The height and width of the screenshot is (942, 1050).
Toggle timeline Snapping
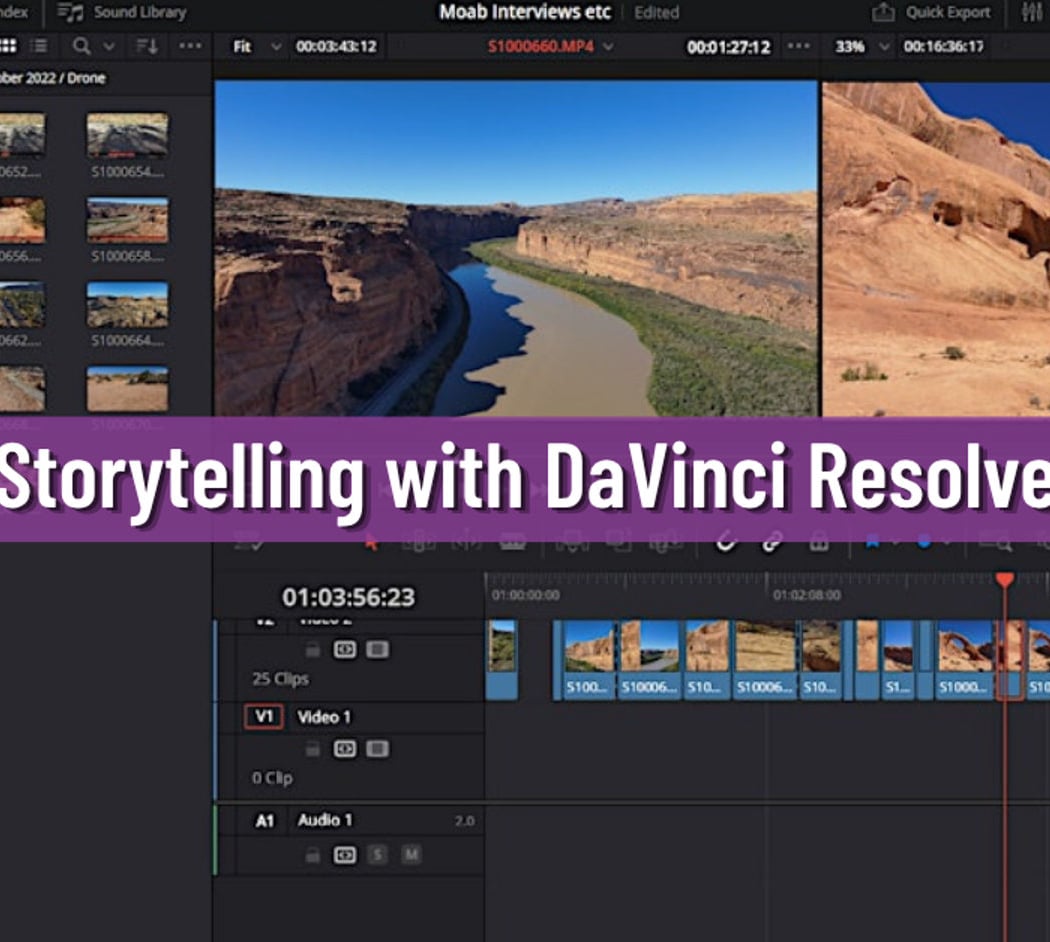coord(726,541)
